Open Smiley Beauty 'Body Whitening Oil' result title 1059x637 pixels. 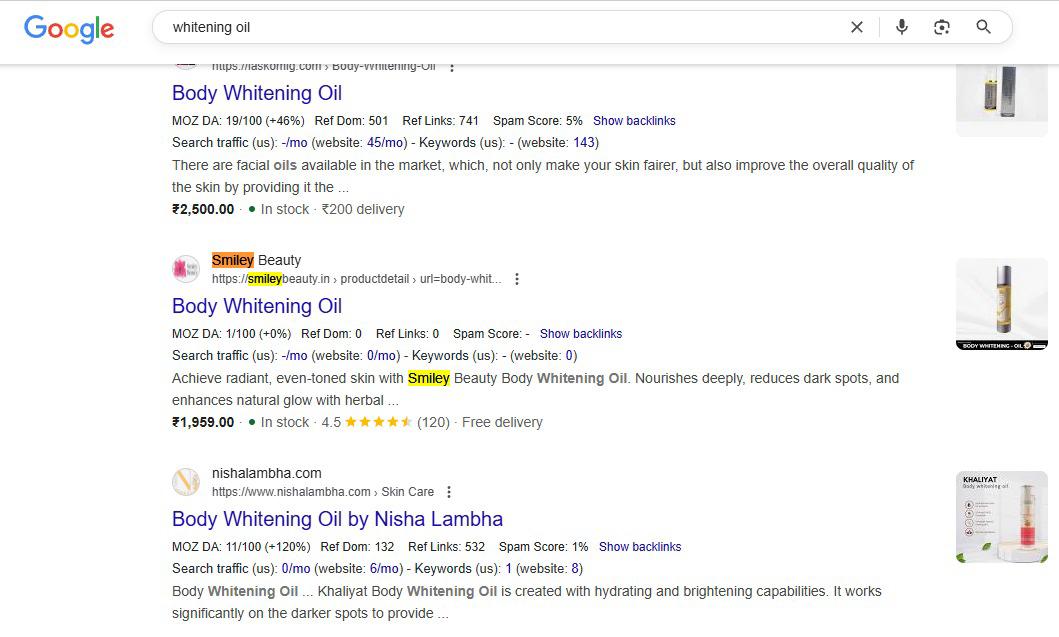point(257,306)
